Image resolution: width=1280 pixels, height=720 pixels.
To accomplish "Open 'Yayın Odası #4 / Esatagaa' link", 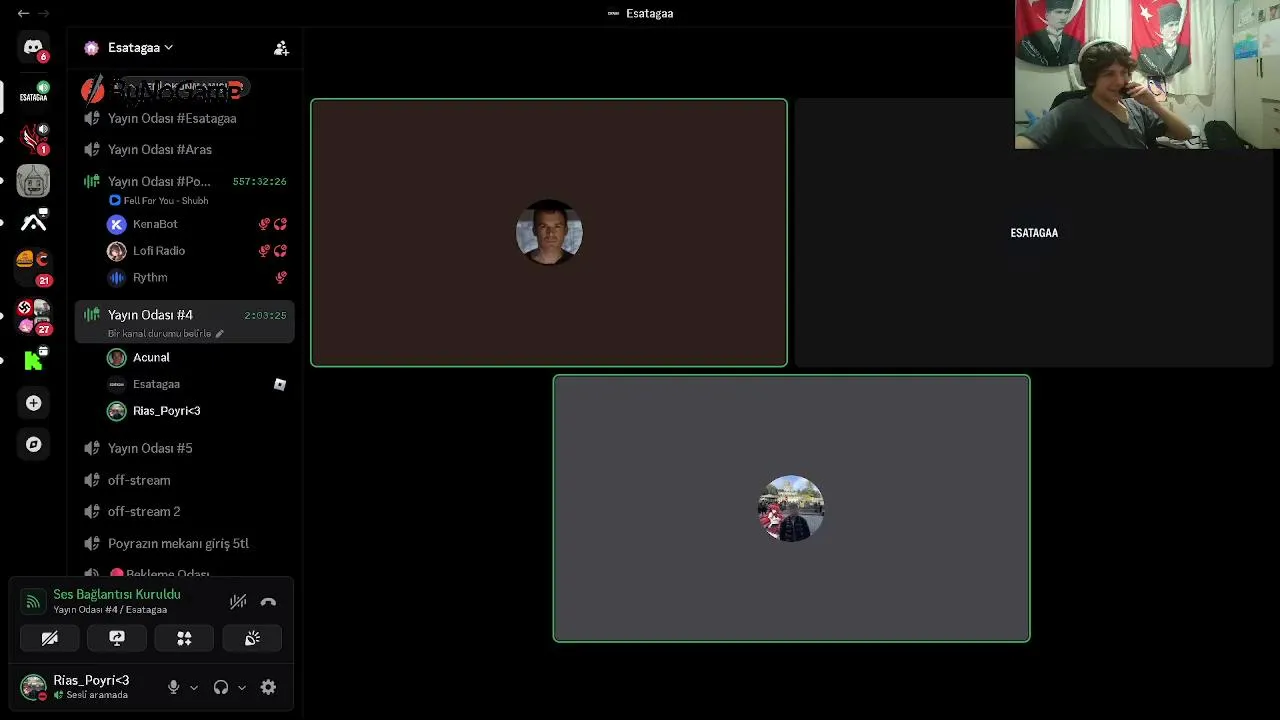I will click(110, 610).
